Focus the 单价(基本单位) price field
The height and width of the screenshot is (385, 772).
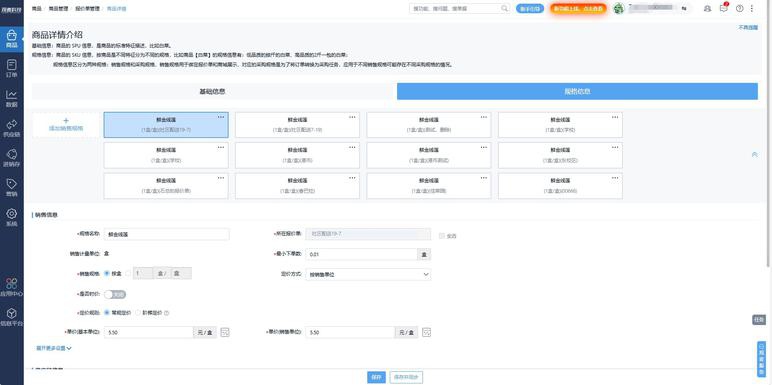point(149,332)
